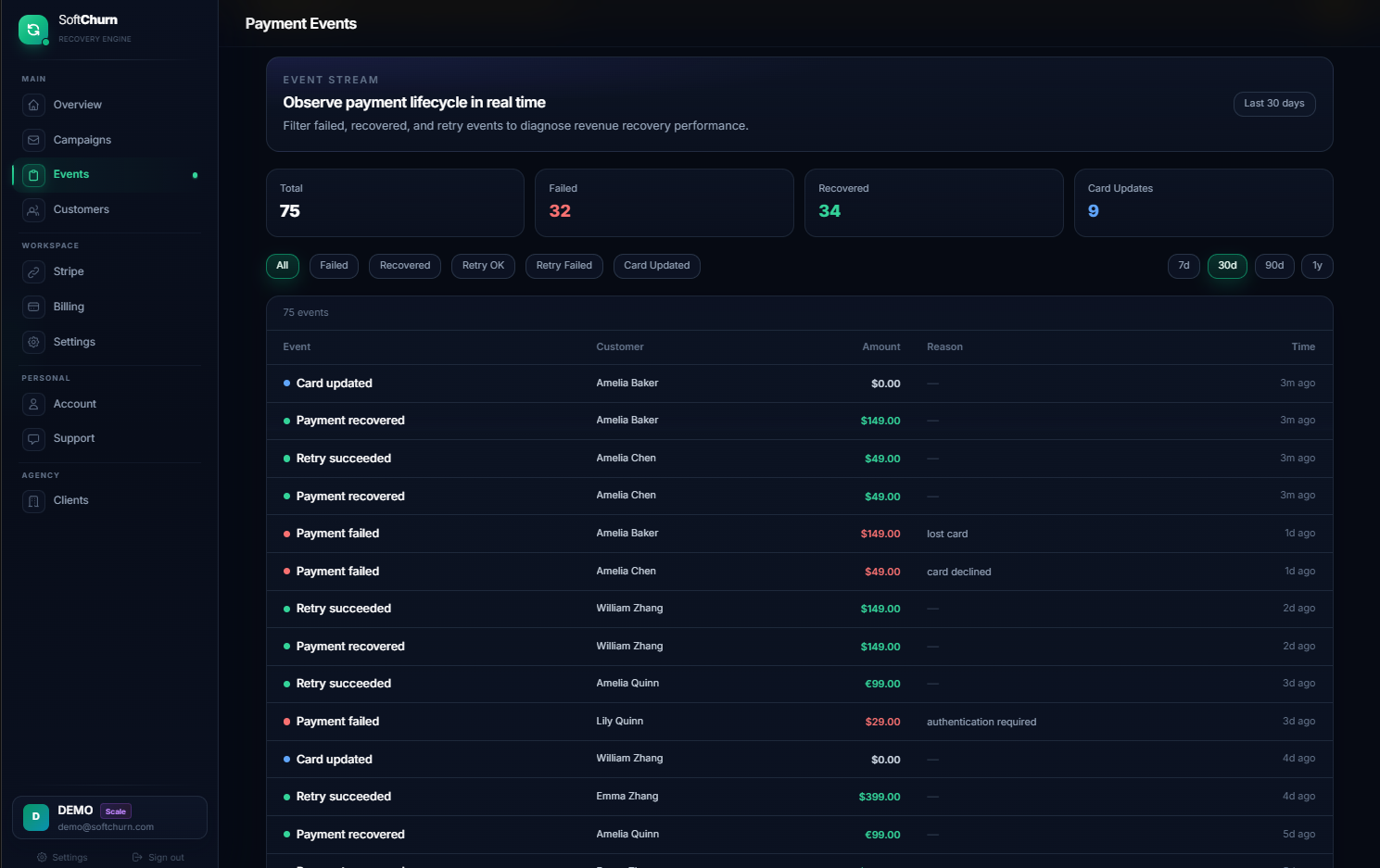Click the small gear icon in the footer
The image size is (1380, 868).
[x=42, y=858]
